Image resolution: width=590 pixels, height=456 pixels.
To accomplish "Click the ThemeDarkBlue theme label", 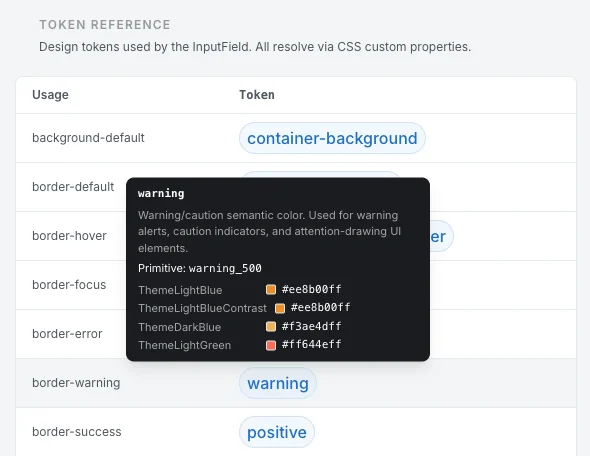I will (x=179, y=327).
